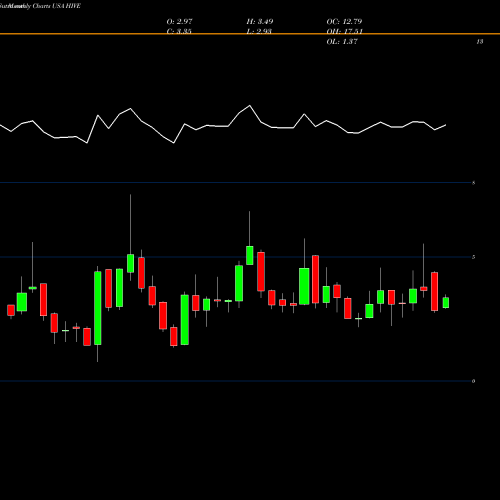Click the 'OL: 1.37' readout

coord(342,41)
